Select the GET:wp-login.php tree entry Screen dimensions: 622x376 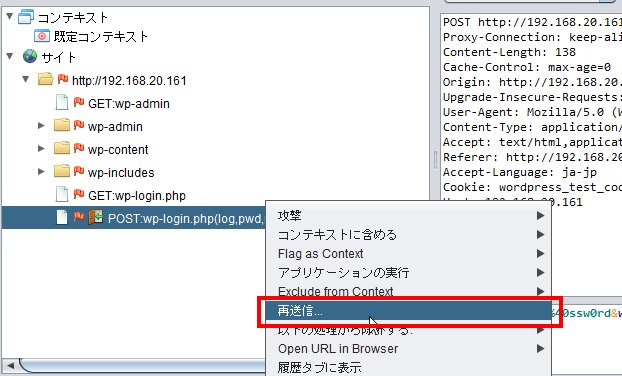[x=137, y=196]
